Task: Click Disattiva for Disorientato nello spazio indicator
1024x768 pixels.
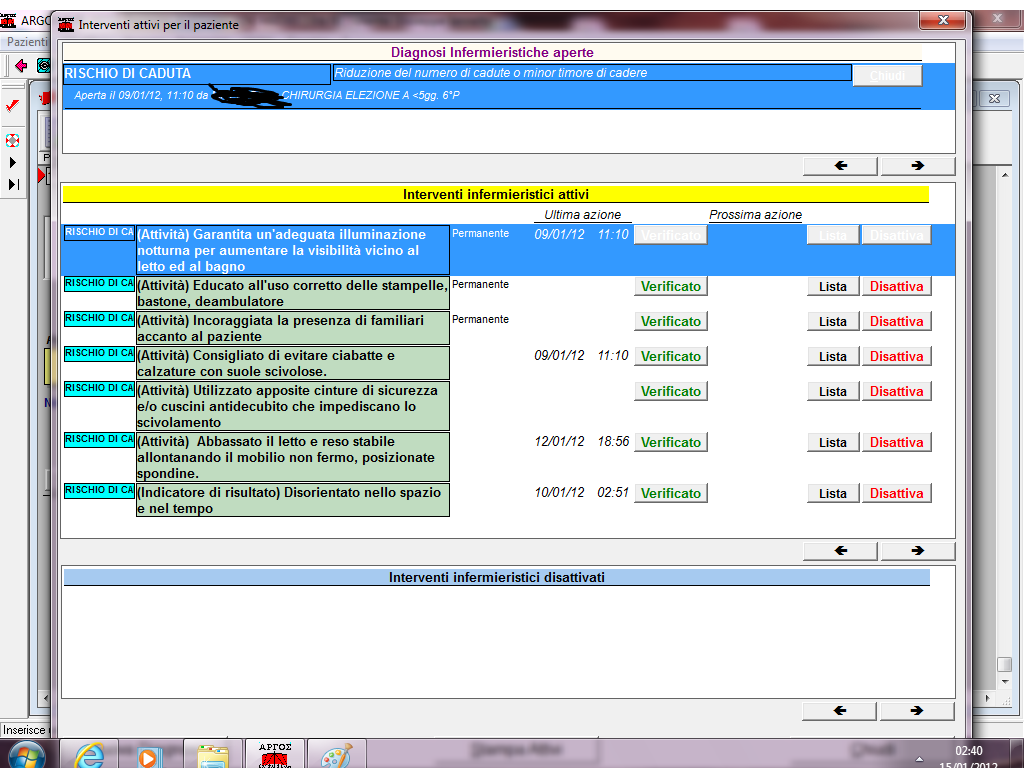Action: [x=897, y=493]
